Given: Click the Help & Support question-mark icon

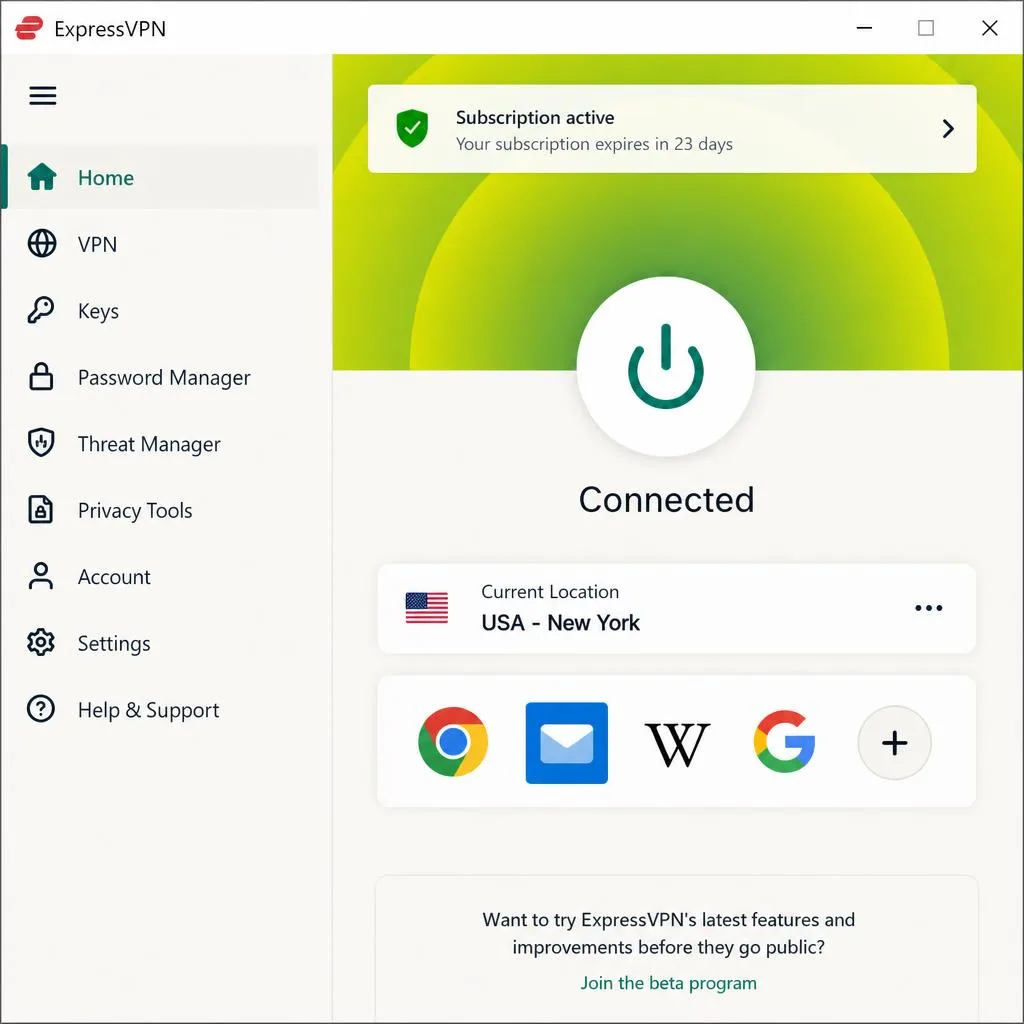Looking at the screenshot, I should click(x=40, y=709).
